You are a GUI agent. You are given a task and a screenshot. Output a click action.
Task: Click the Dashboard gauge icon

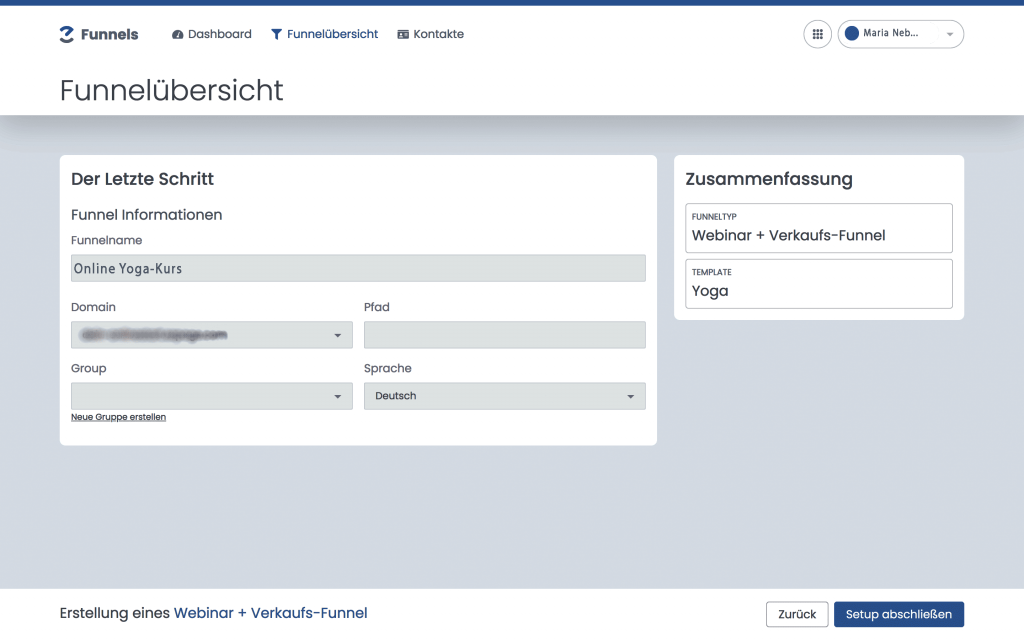click(x=178, y=34)
